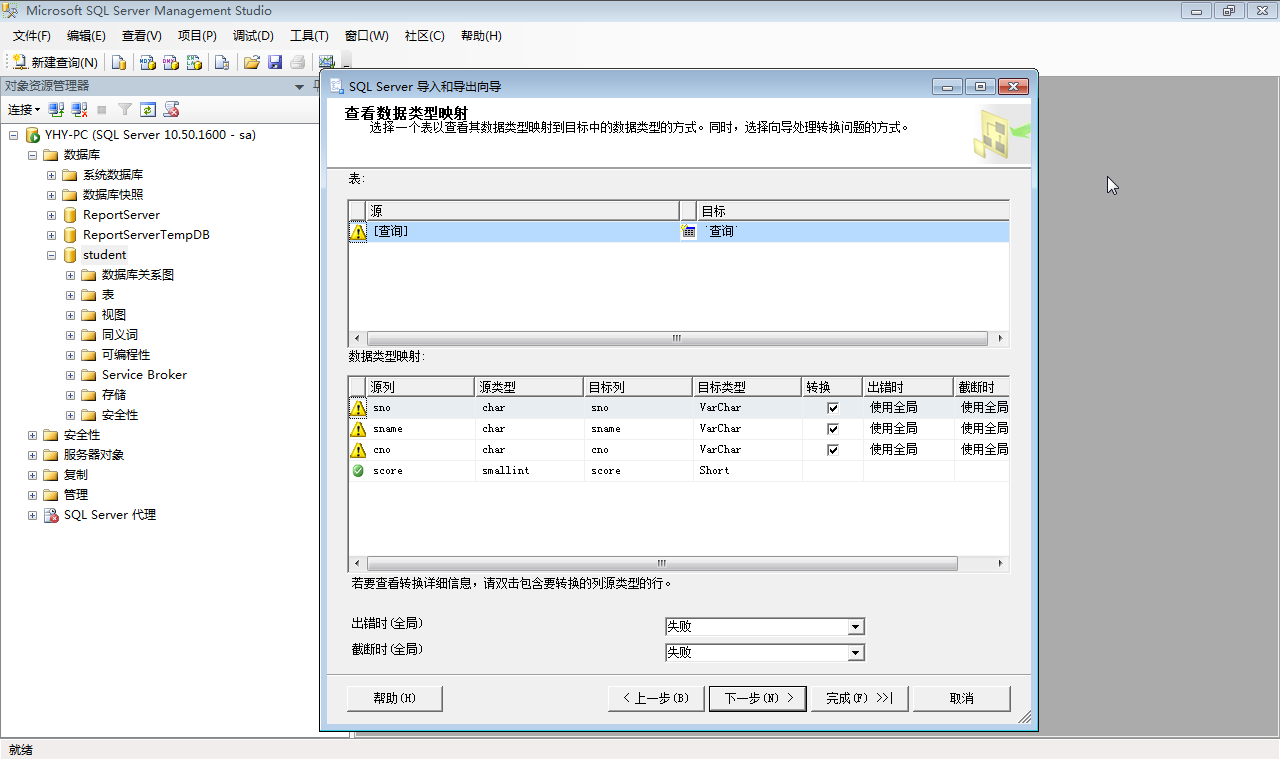The width and height of the screenshot is (1280, 760).
Task: Open the 工具(T) menu
Action: coord(309,35)
